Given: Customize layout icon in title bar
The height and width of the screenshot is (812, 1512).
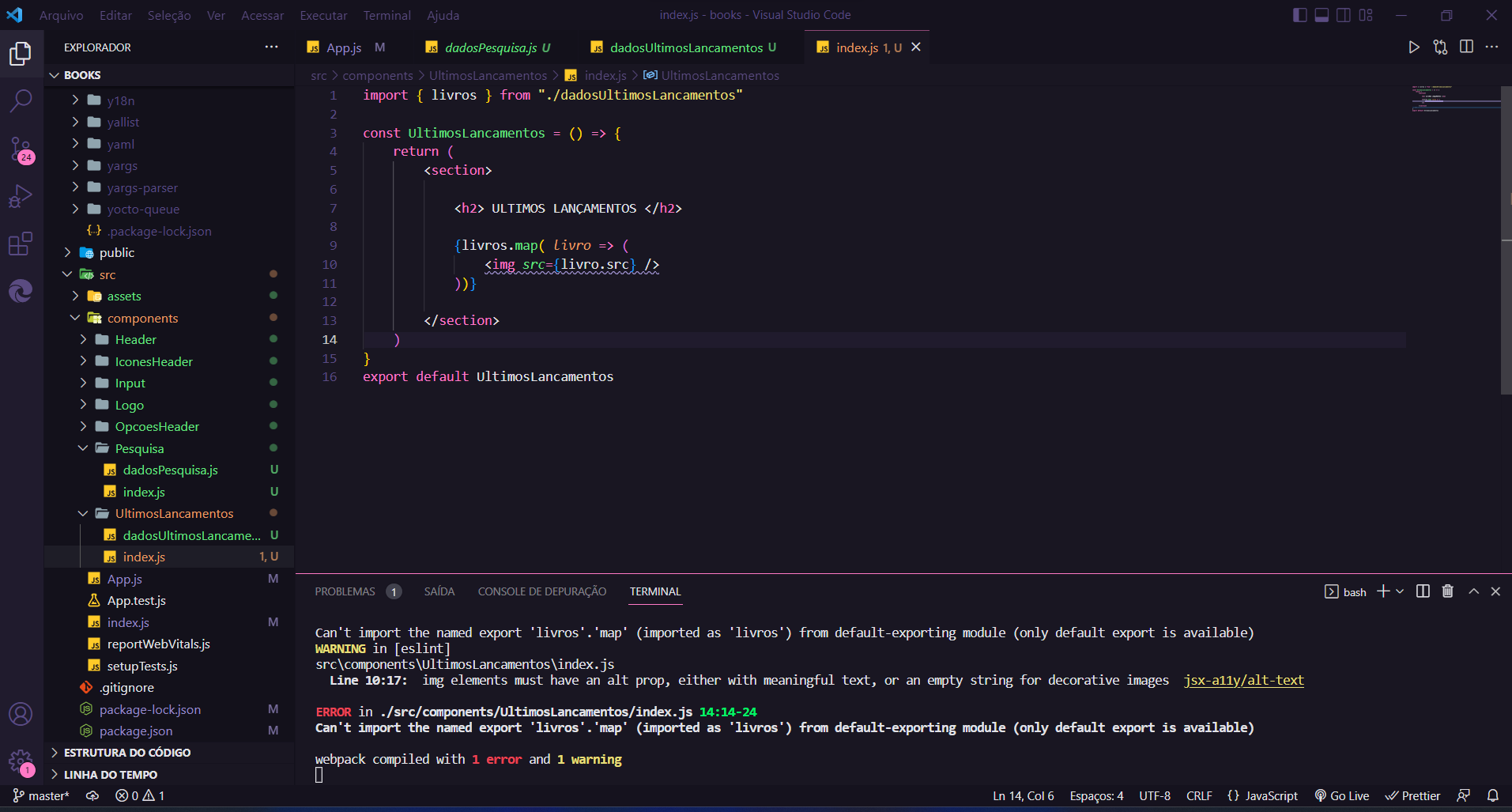Looking at the screenshot, I should [1366, 15].
